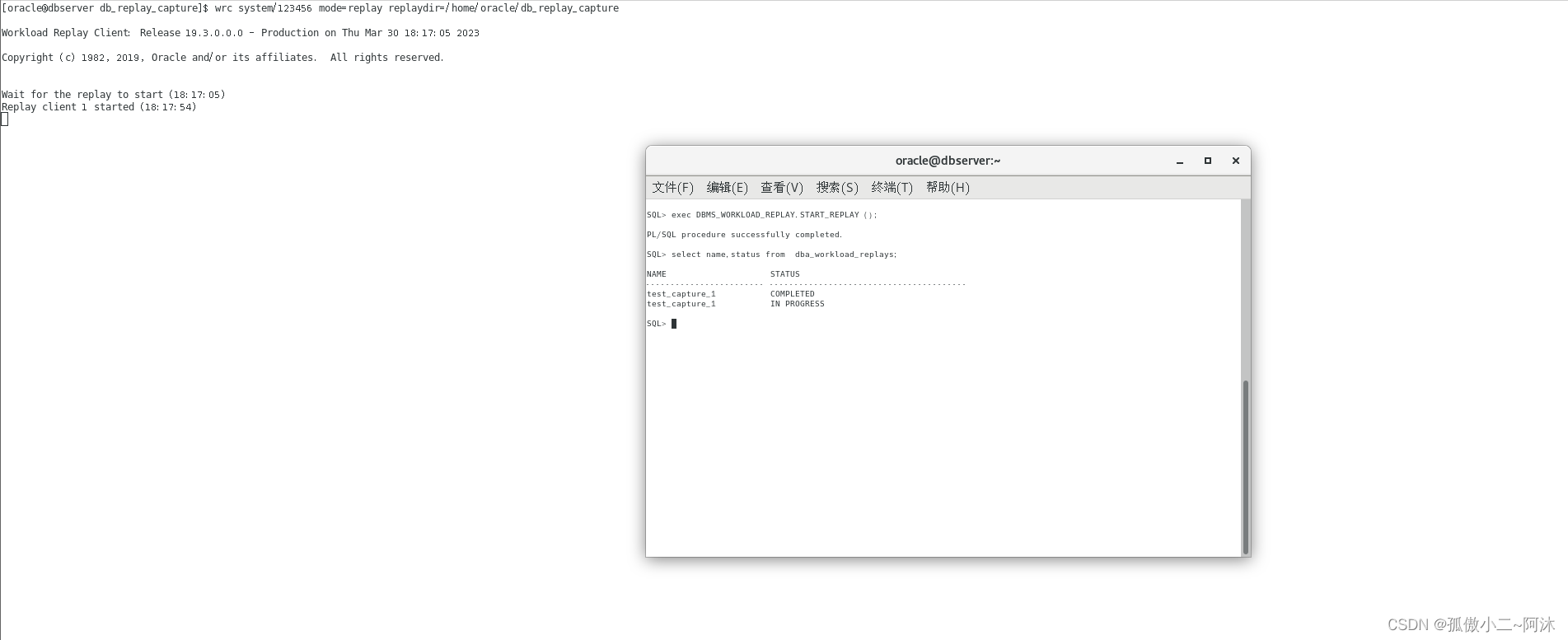Click the STATUS column header
This screenshot has width=1568, height=640.
(x=784, y=274)
